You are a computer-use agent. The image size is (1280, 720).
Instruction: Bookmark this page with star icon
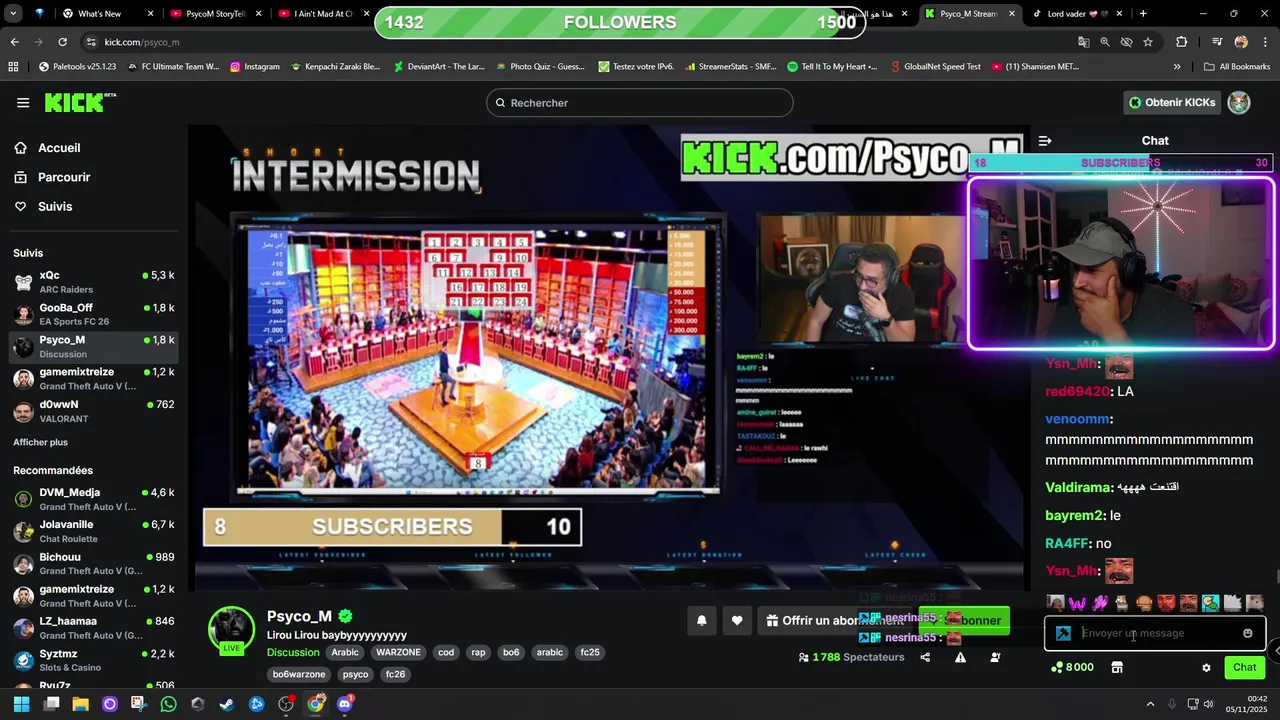coord(1148,42)
